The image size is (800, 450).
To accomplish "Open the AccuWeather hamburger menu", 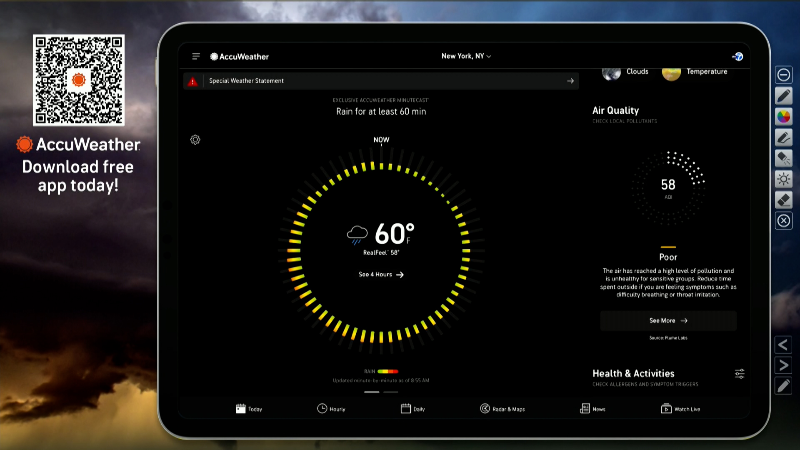I will click(x=196, y=56).
